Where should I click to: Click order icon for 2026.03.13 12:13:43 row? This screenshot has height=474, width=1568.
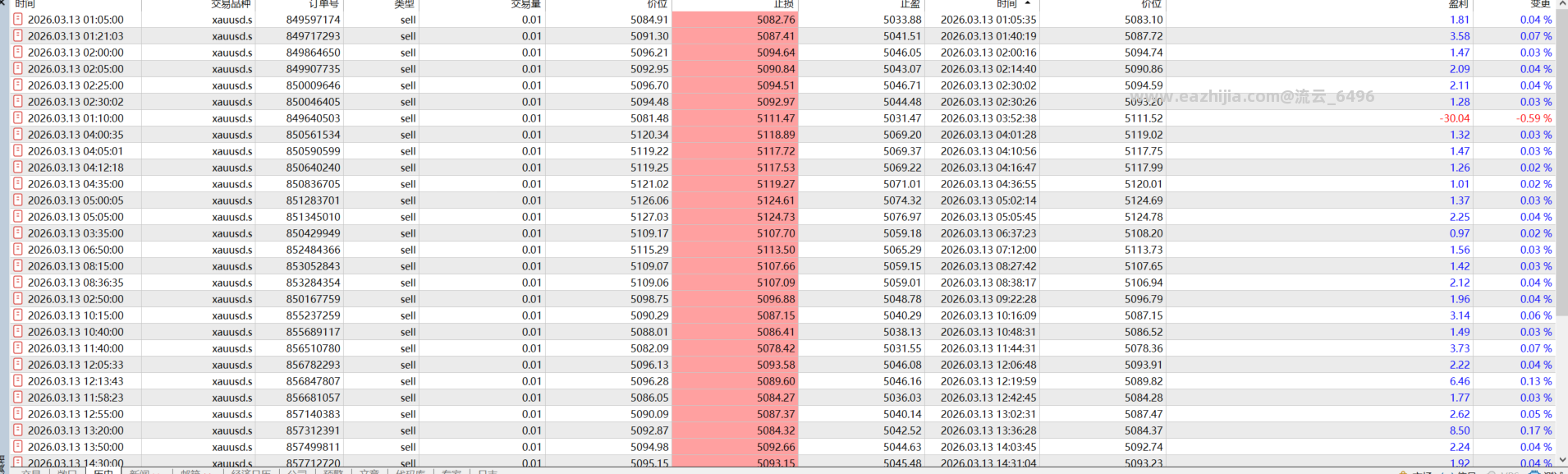point(18,380)
